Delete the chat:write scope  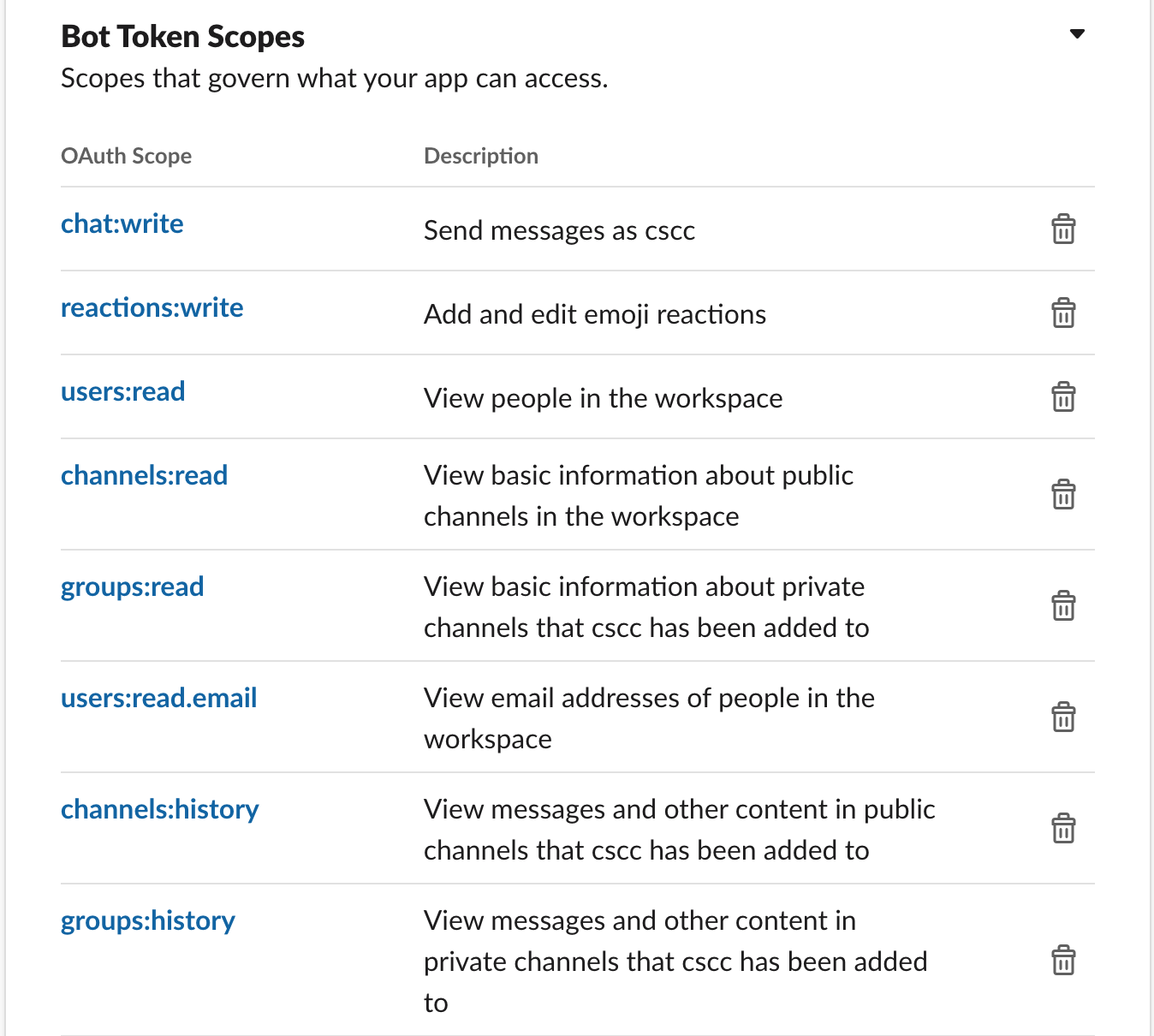(x=1063, y=229)
